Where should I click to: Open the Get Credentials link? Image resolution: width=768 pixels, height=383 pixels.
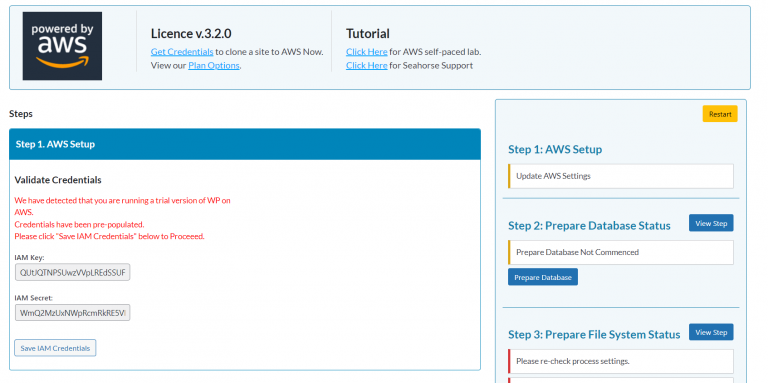[x=182, y=51]
